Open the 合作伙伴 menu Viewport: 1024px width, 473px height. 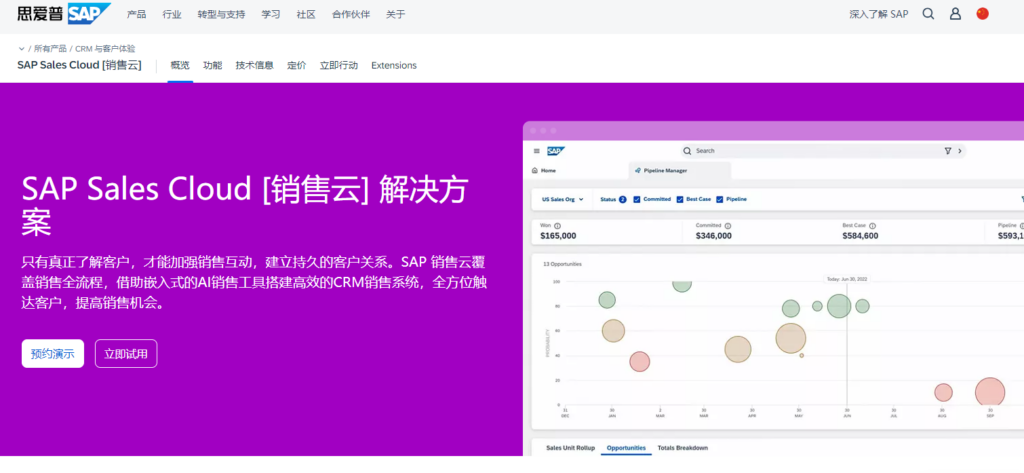pos(351,14)
